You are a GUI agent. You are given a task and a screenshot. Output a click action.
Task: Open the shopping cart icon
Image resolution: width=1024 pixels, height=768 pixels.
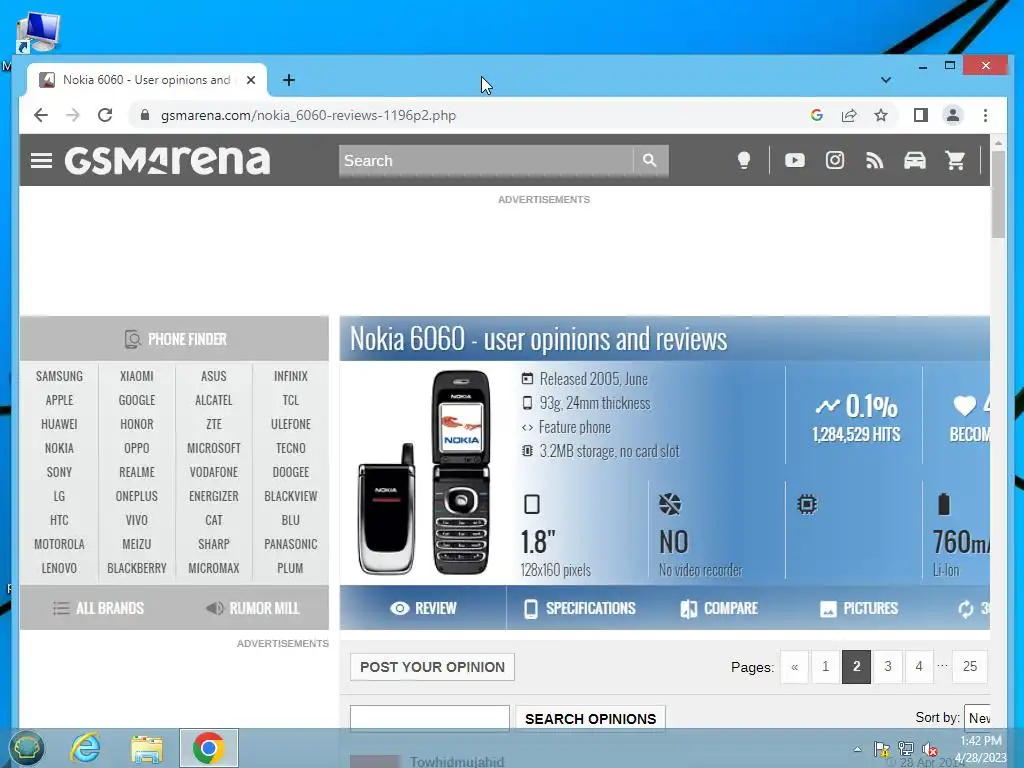point(955,161)
